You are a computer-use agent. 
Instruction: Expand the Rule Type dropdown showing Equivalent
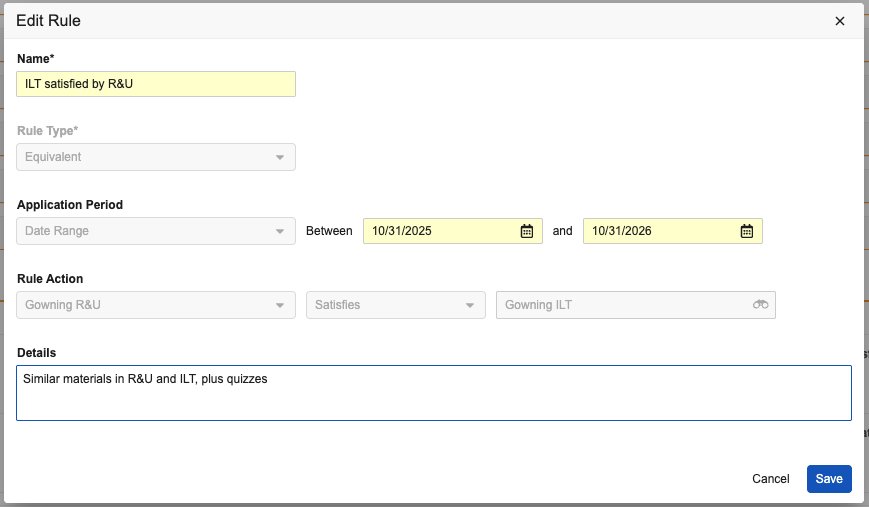coord(156,157)
